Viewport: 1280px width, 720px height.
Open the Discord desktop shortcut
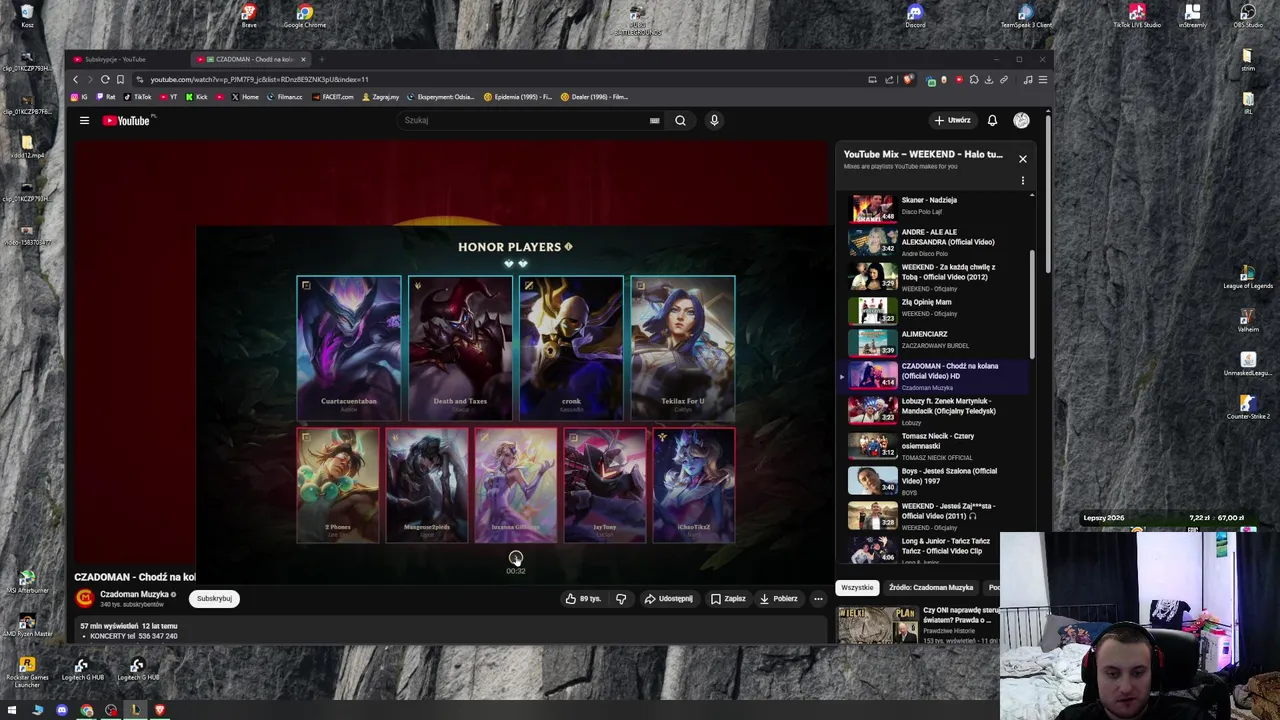coord(915,16)
